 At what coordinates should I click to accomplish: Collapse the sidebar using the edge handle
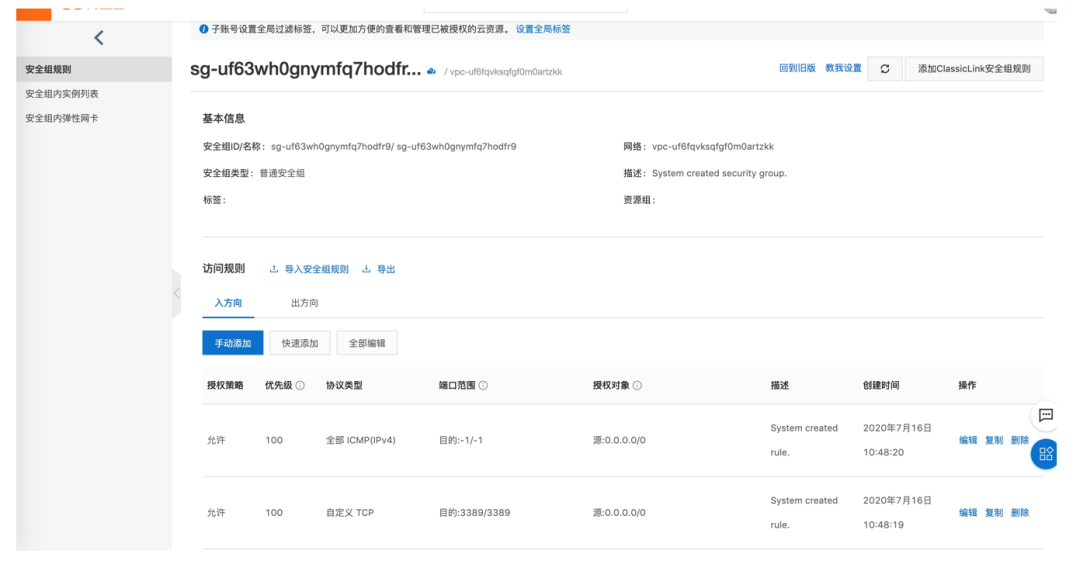click(x=177, y=293)
